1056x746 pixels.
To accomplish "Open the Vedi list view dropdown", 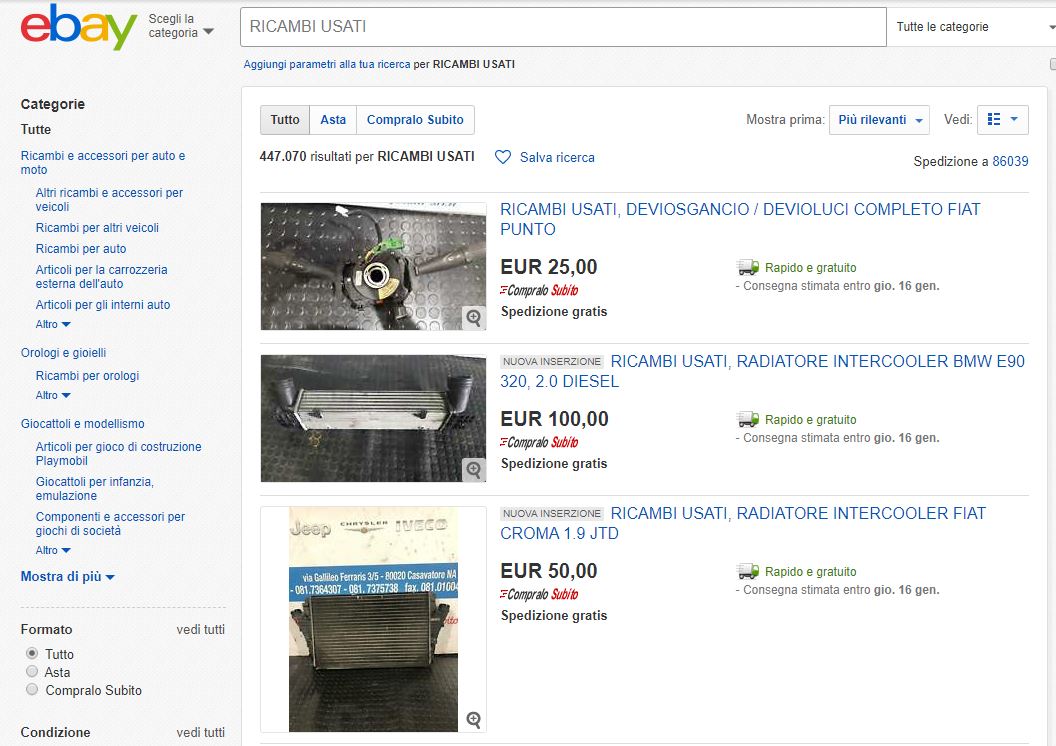I will tap(1002, 120).
